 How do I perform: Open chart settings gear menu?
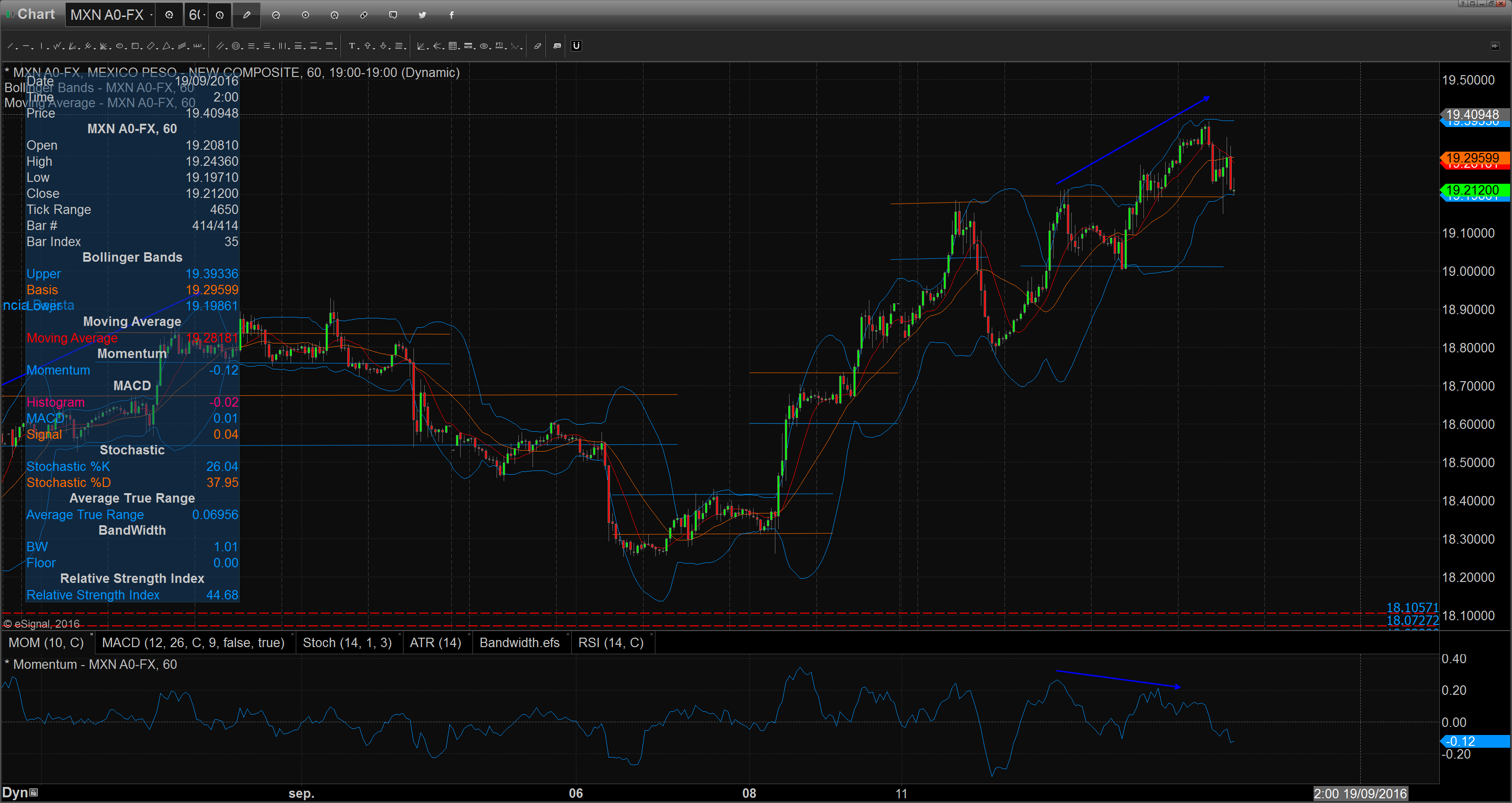tap(169, 15)
